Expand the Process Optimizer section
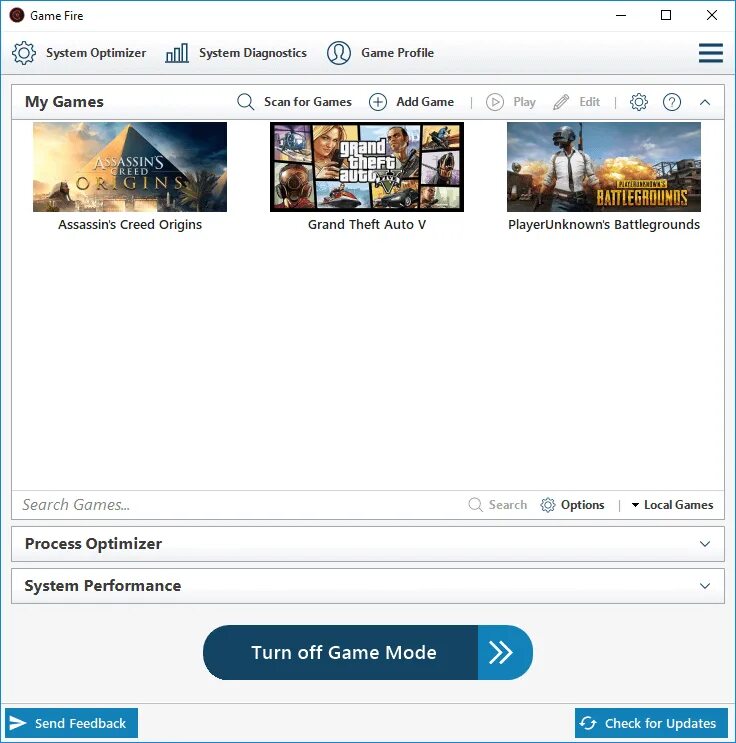This screenshot has height=743, width=736. (x=705, y=544)
